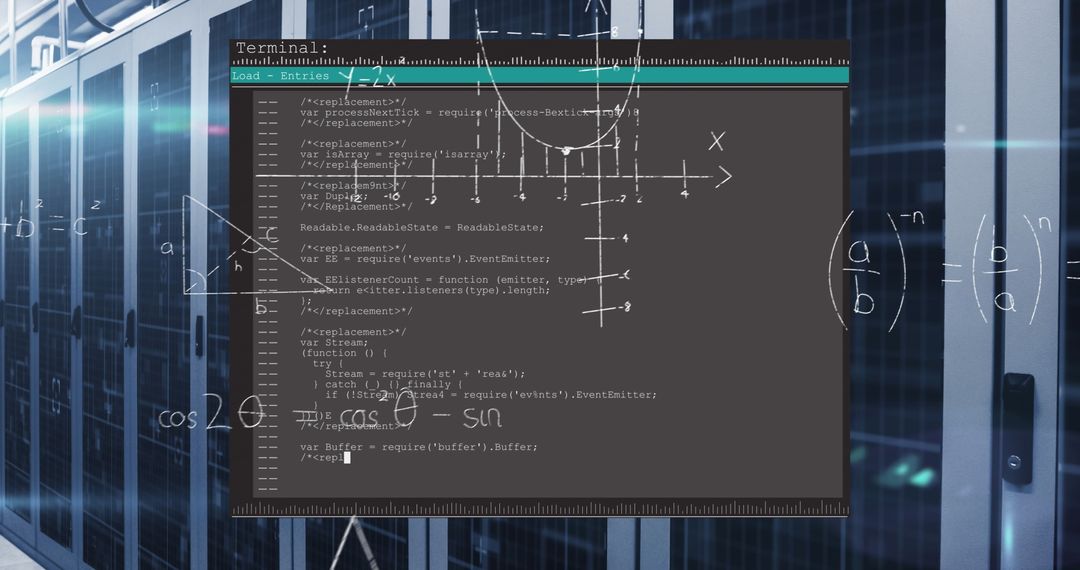
Task: Click the "var Buffer = require('buffer').Buffer;" line
Action: pos(419,447)
